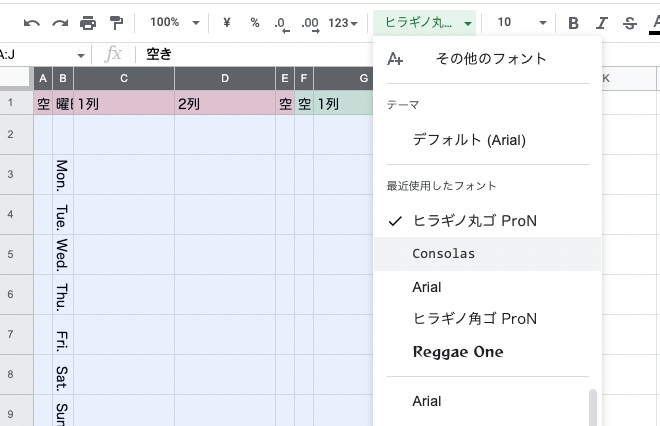Click the add fonts A+ icon
This screenshot has height=426, width=660.
tap(395, 59)
